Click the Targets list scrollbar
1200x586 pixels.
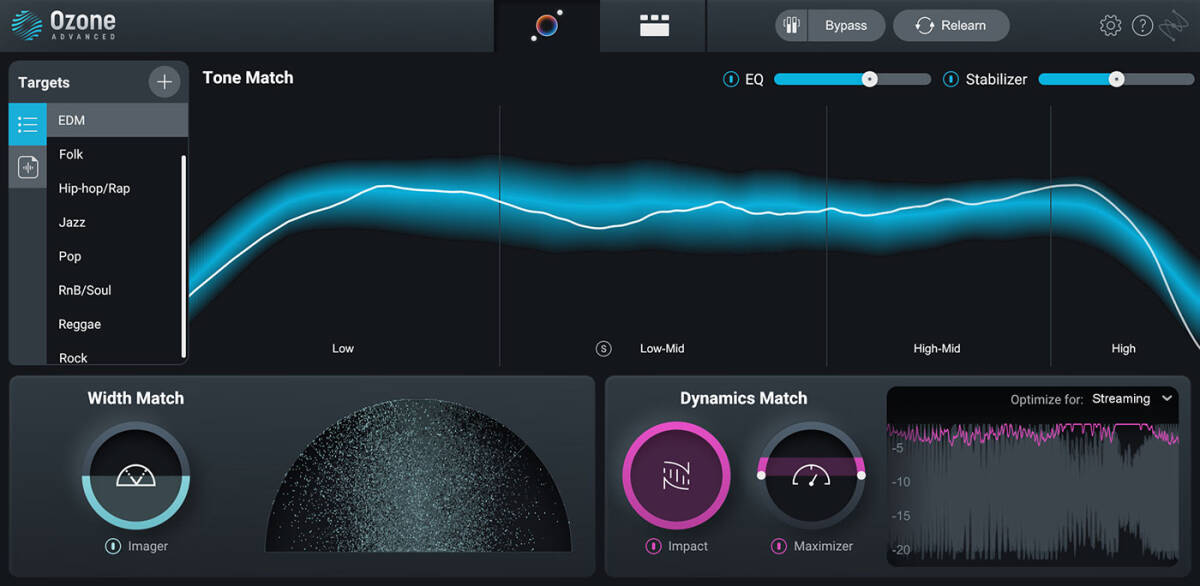[183, 256]
